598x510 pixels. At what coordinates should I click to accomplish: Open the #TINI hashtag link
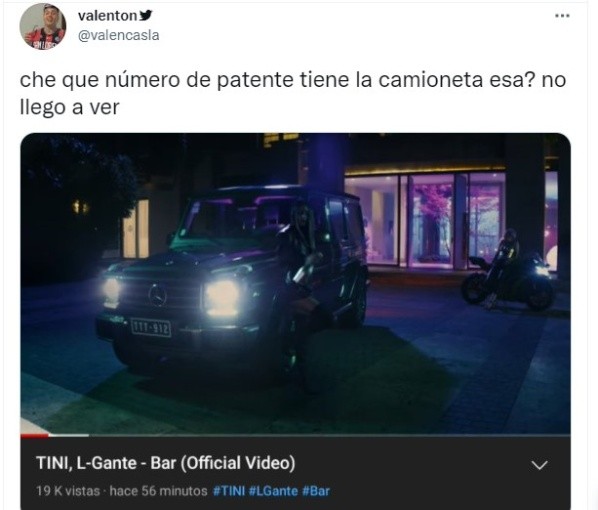click(228, 491)
